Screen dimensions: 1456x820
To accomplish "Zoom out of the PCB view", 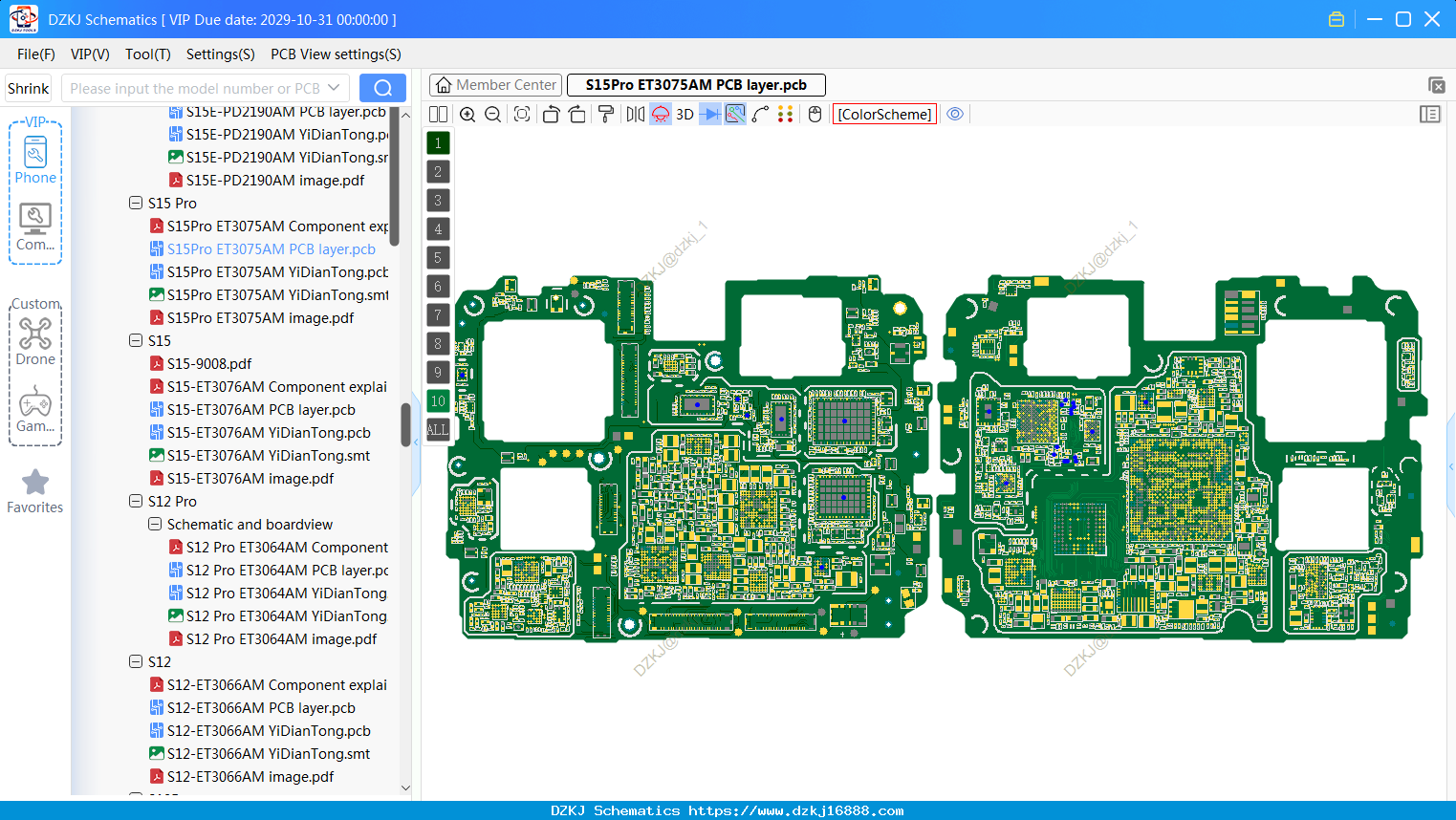I will tap(492, 115).
